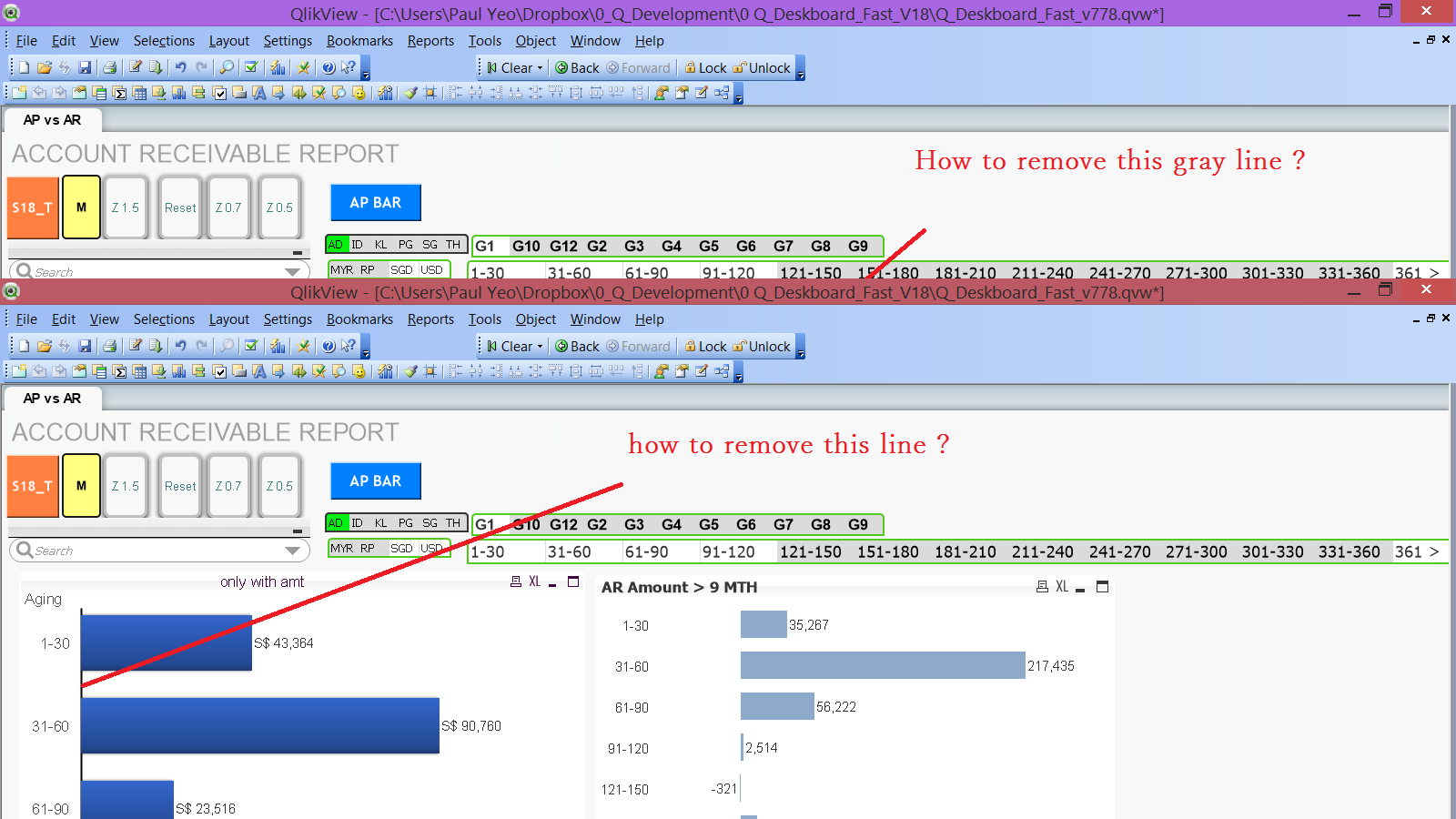
Task: Open Reports menu in upper window
Action: pyautogui.click(x=430, y=41)
